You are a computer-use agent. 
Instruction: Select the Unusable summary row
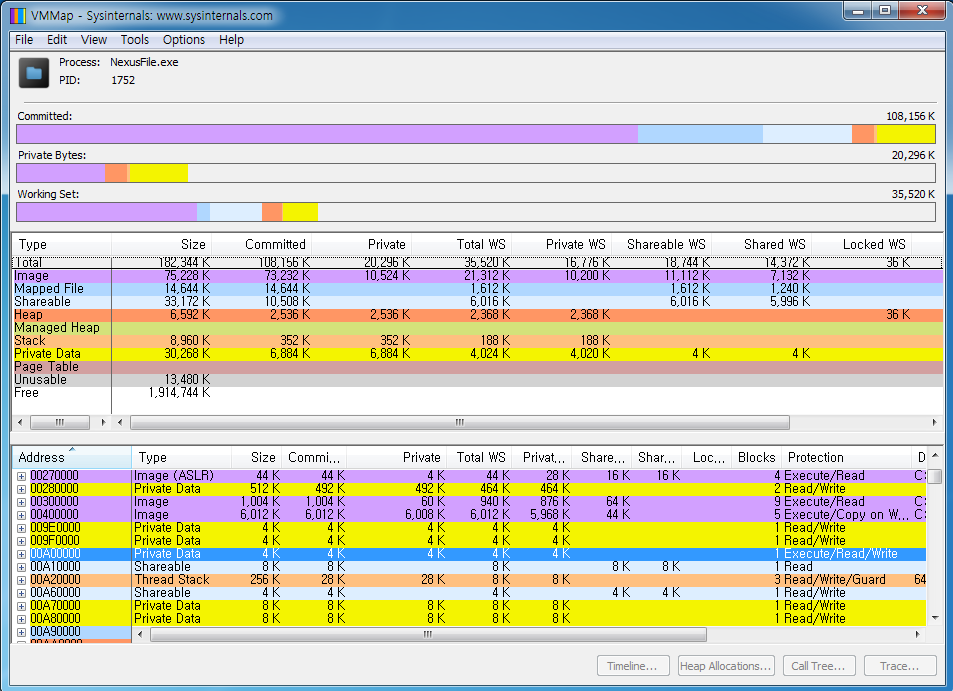tap(477, 380)
